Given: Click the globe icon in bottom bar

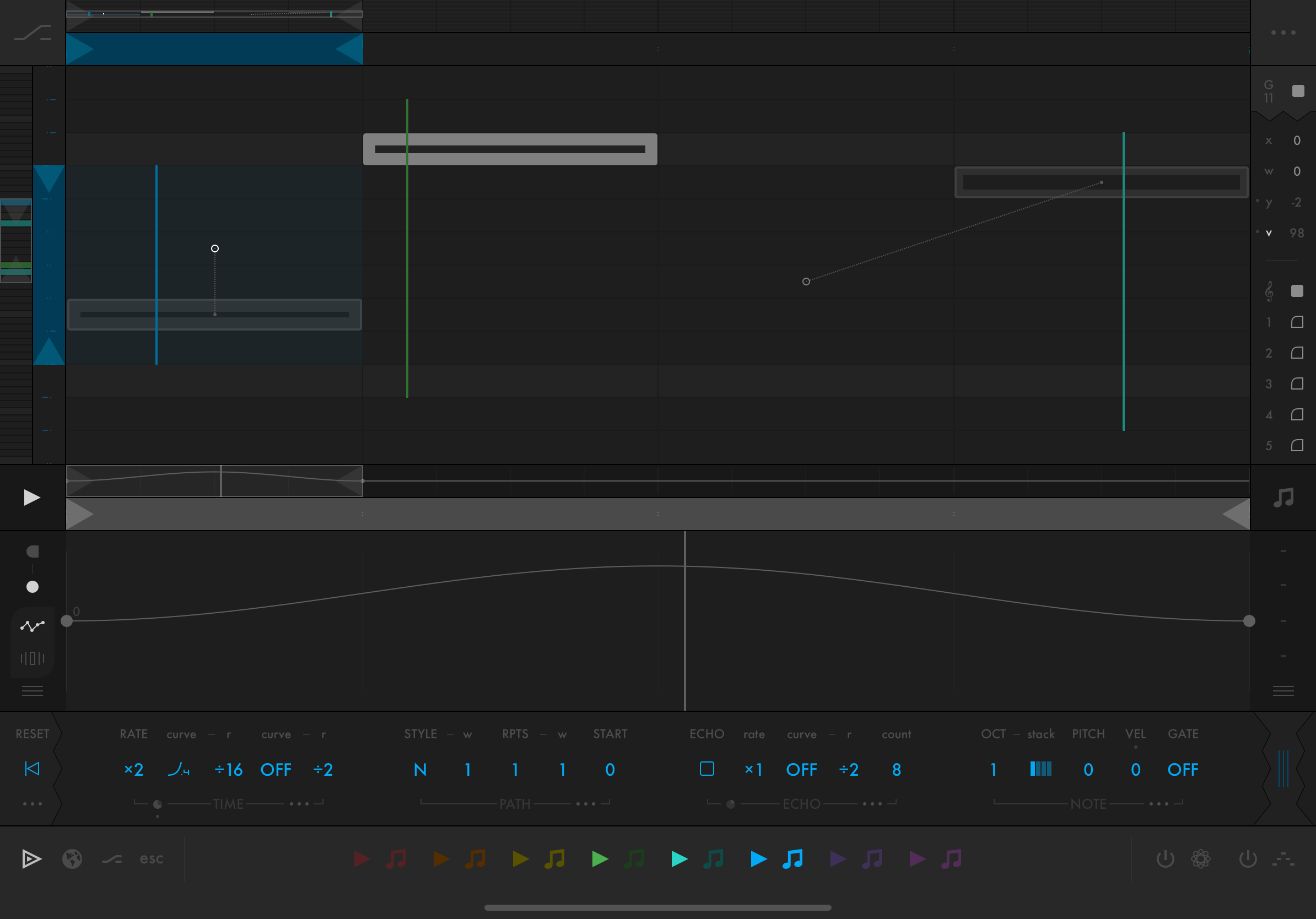Looking at the screenshot, I should 72,858.
